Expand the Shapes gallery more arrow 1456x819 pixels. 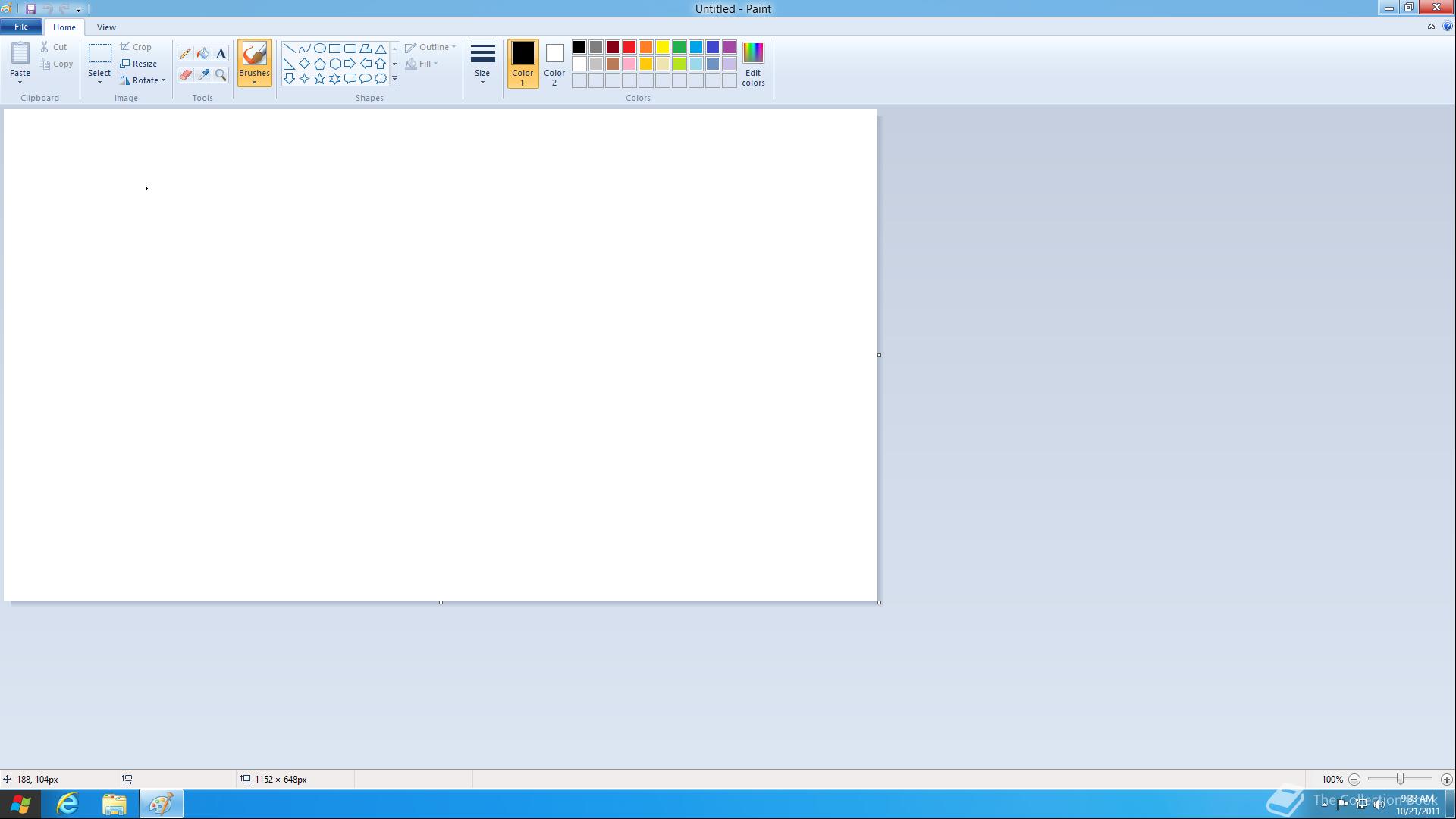(394, 79)
